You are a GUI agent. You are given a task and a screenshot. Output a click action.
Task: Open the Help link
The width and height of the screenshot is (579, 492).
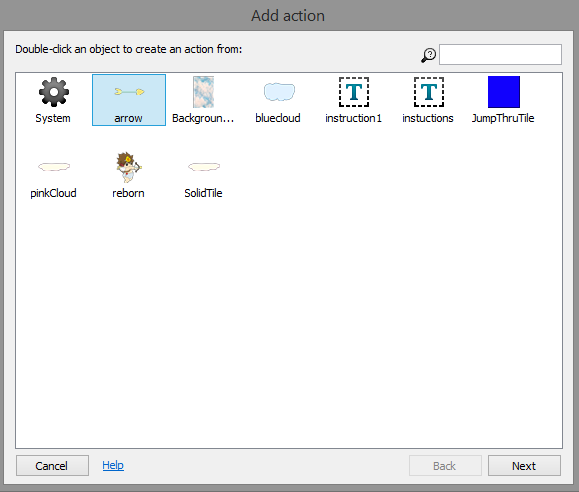(x=113, y=465)
